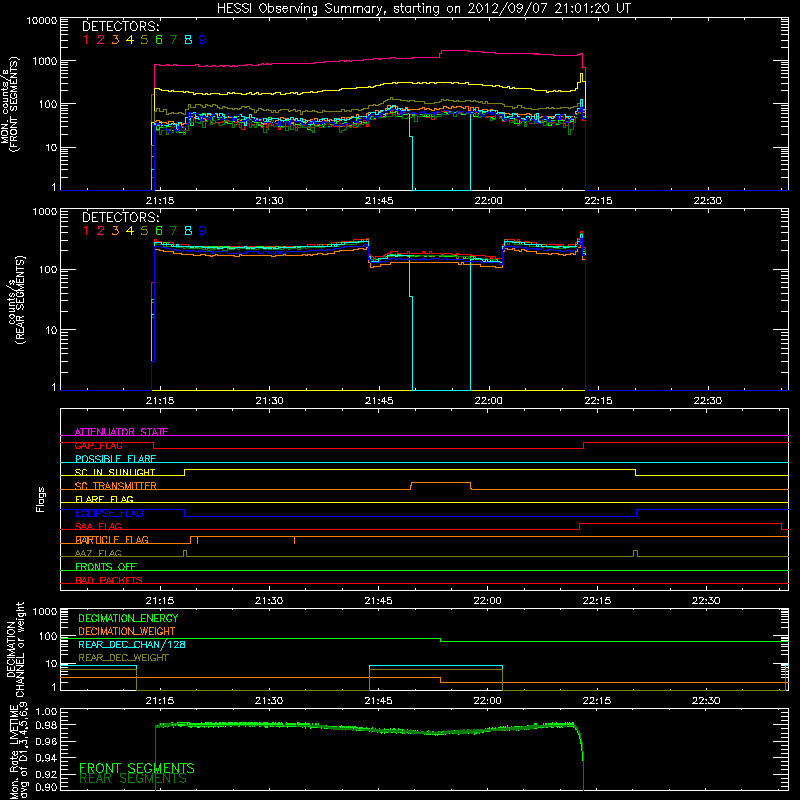Click the POSSIBLE_FLARE flag label
Screen dimensions: 800x800
click(115, 459)
